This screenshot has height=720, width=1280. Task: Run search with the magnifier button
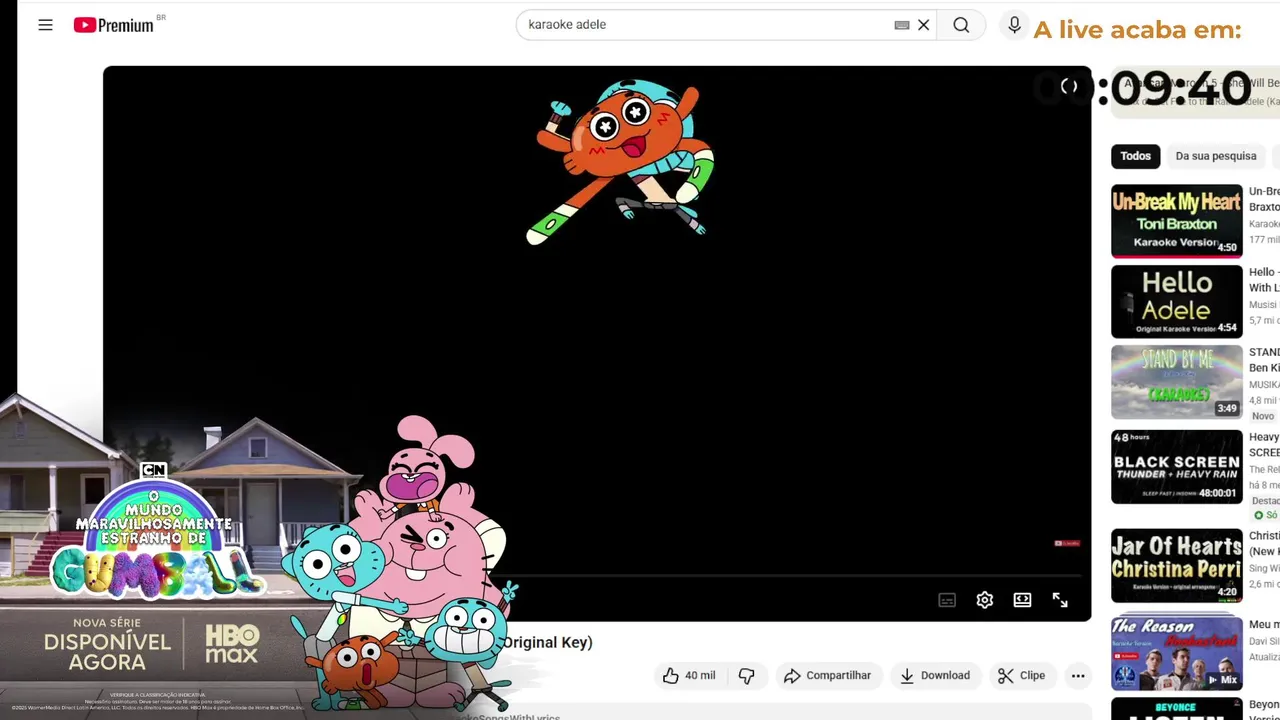click(x=961, y=25)
